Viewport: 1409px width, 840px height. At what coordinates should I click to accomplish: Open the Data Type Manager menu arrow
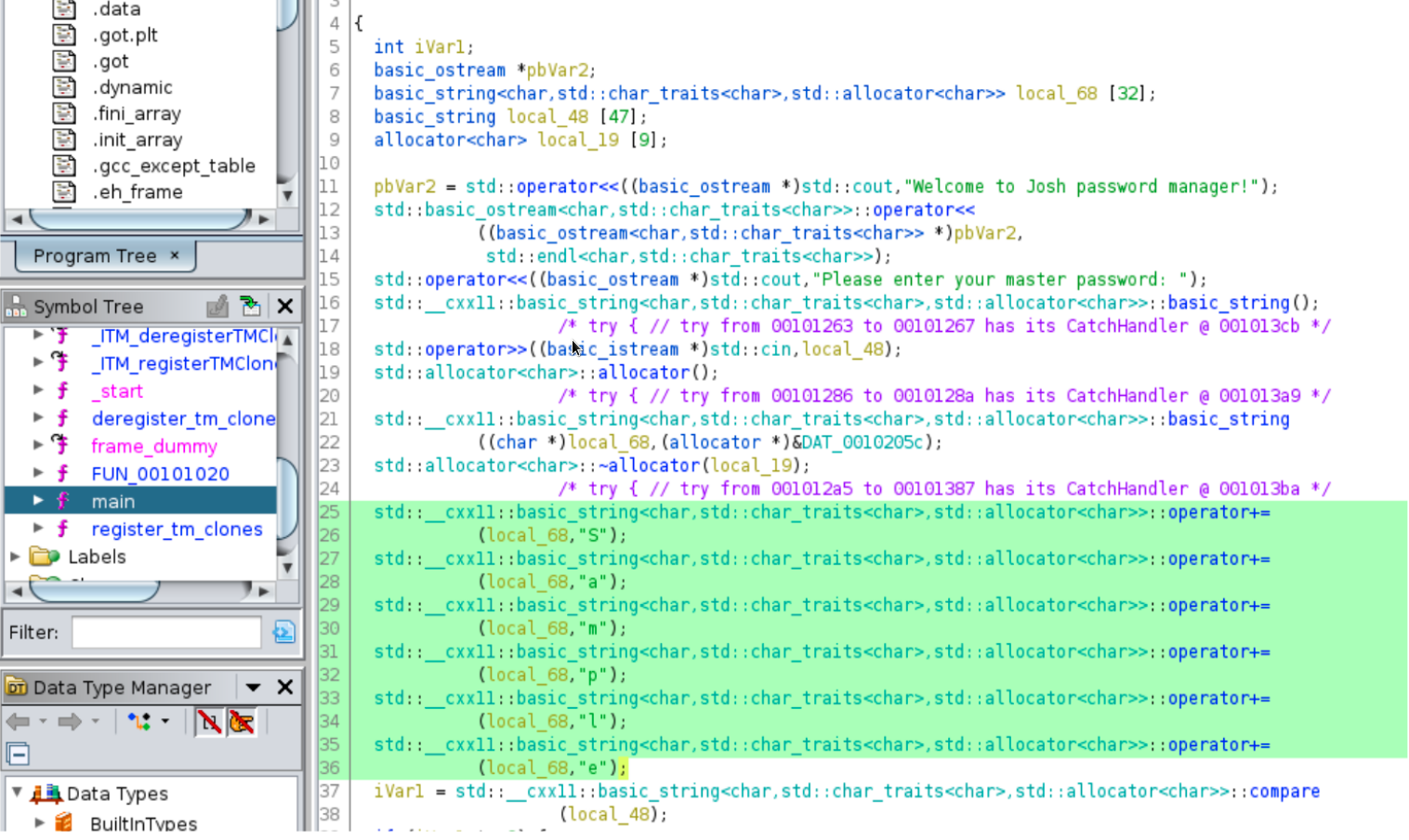click(253, 688)
